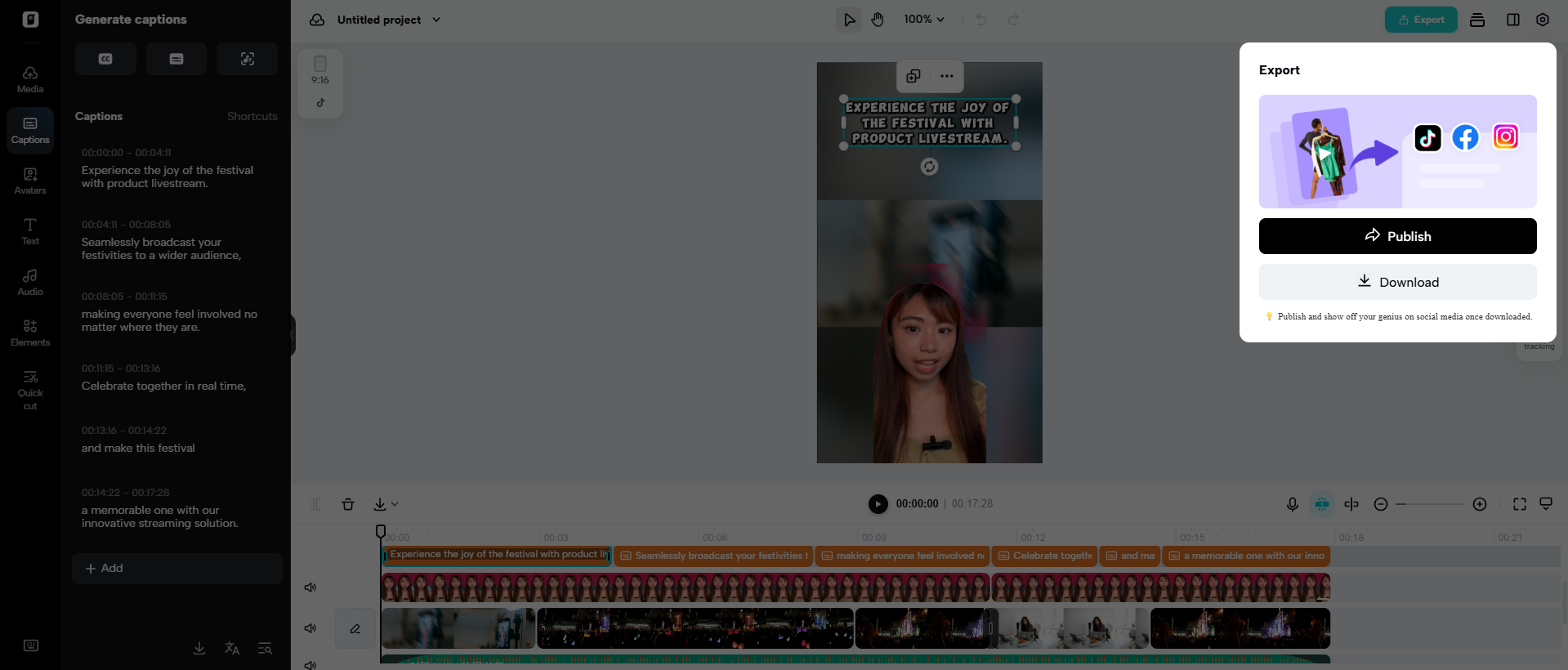Screen dimensions: 1568x670
Task: Open the Text panel
Action: 30,231
